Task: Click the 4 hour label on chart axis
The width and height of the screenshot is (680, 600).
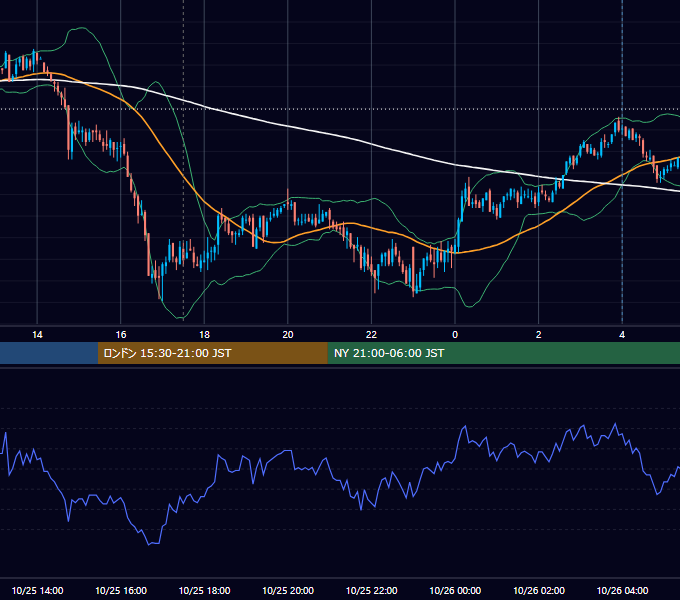Action: pyautogui.click(x=622, y=335)
